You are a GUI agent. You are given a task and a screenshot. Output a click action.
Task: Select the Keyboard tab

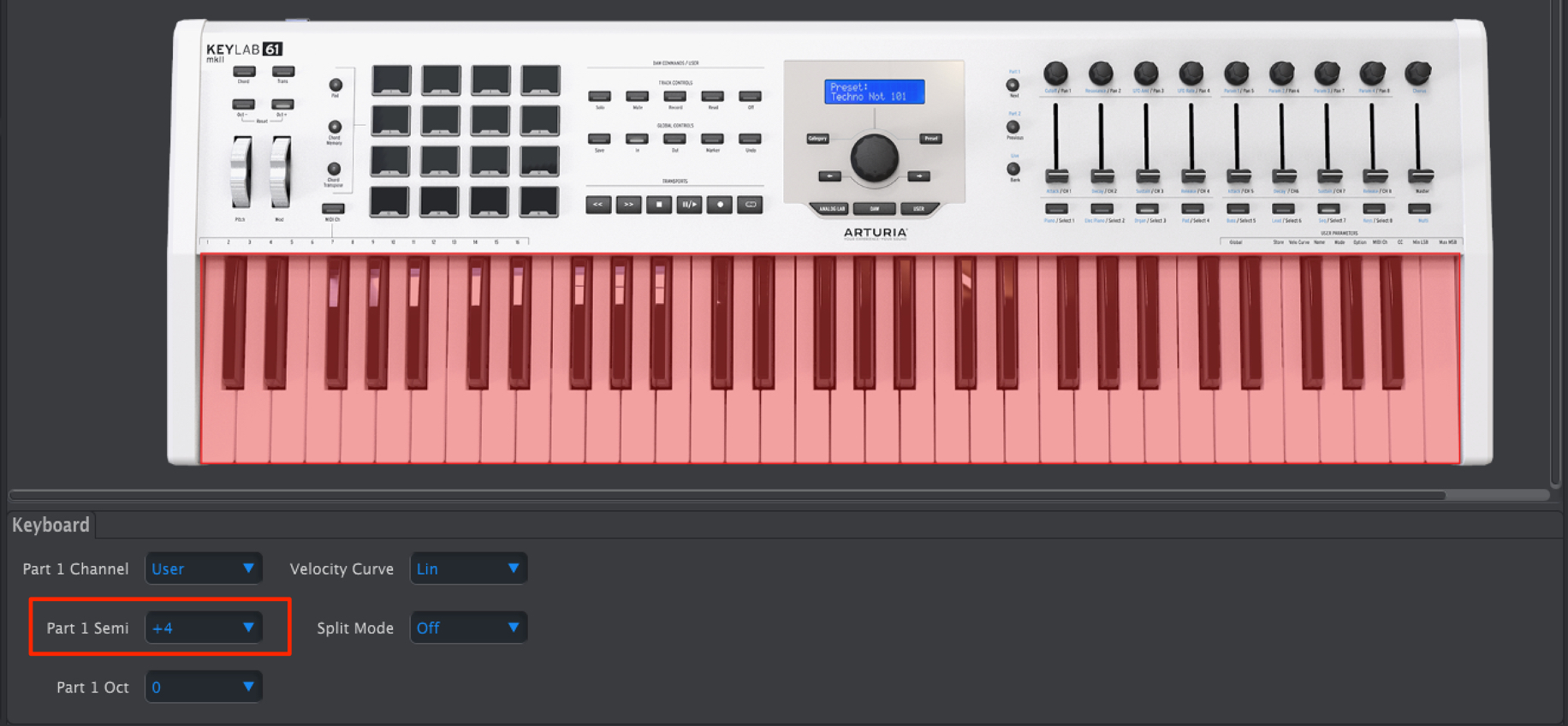pyautogui.click(x=50, y=525)
